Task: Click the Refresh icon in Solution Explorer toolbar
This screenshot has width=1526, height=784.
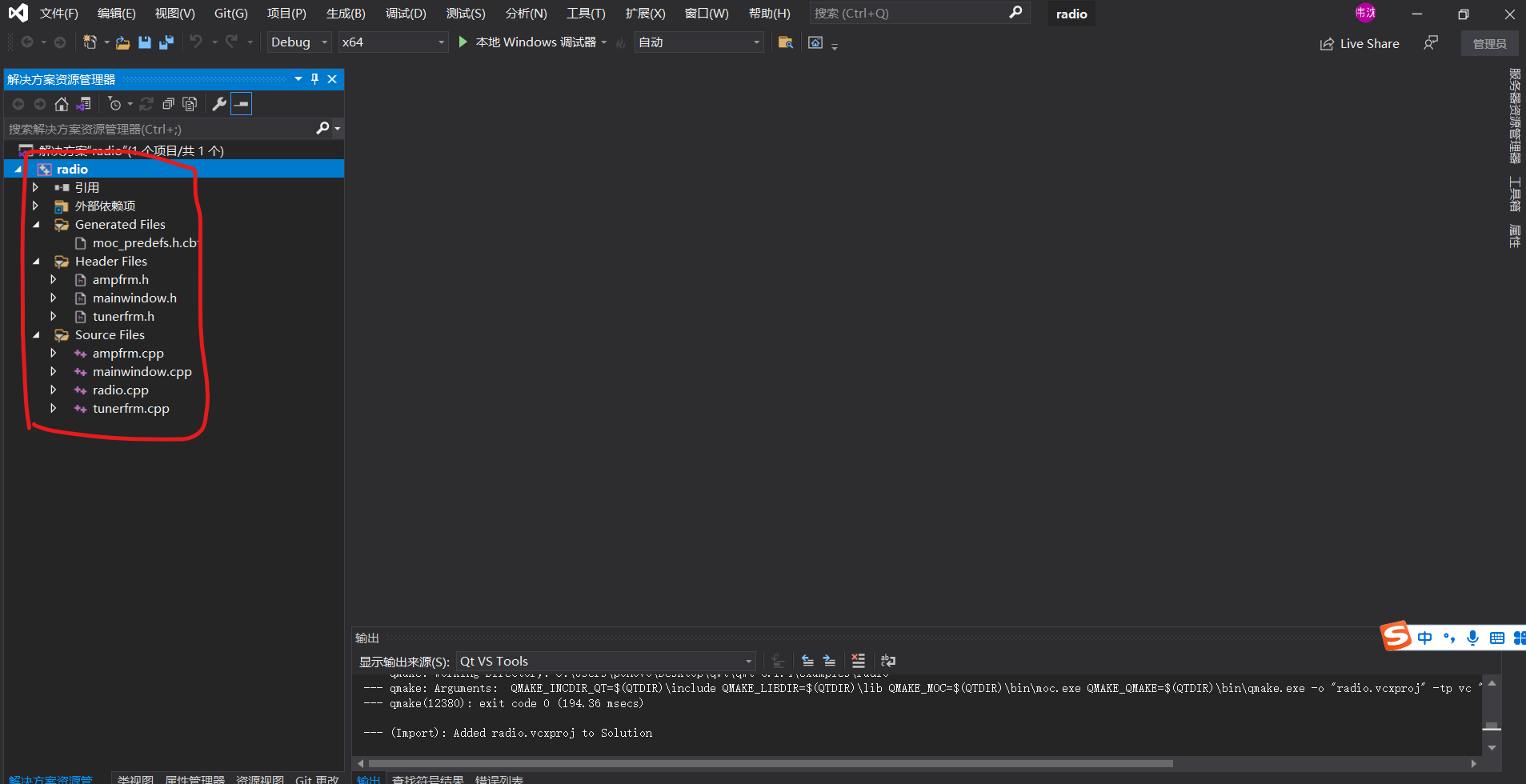Action: tap(146, 104)
